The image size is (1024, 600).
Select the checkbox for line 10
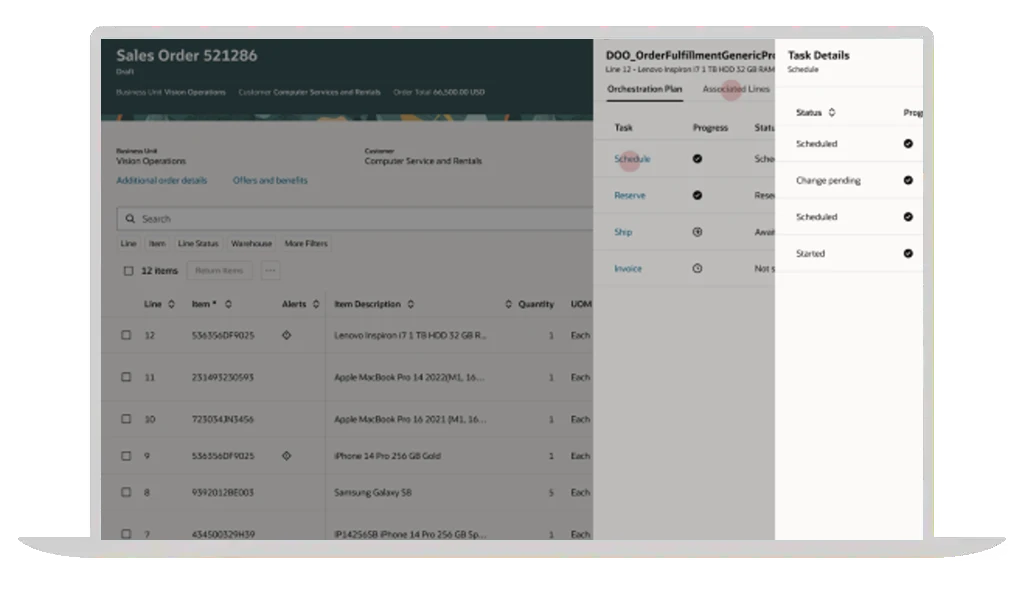click(x=127, y=419)
